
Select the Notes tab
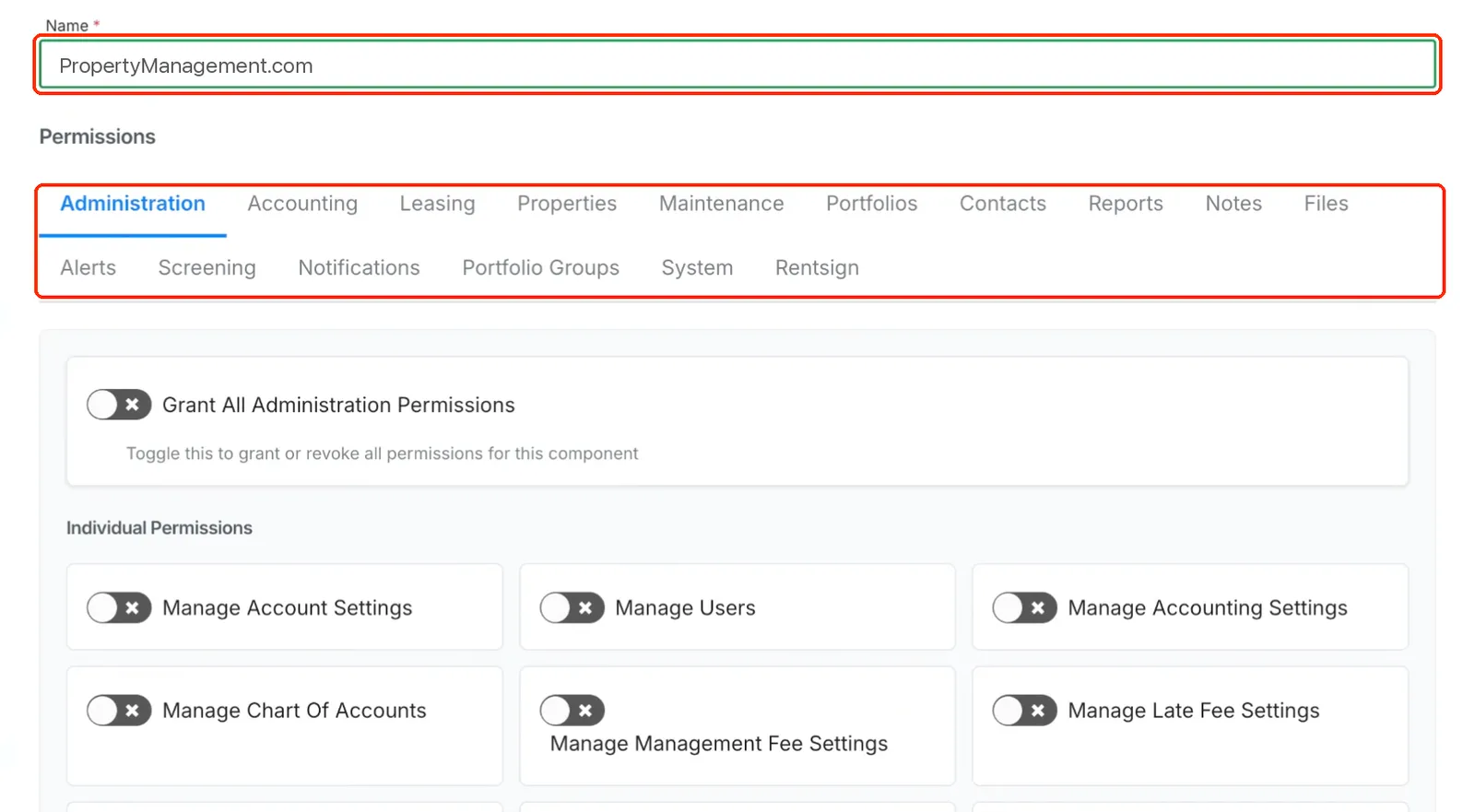[1233, 204]
